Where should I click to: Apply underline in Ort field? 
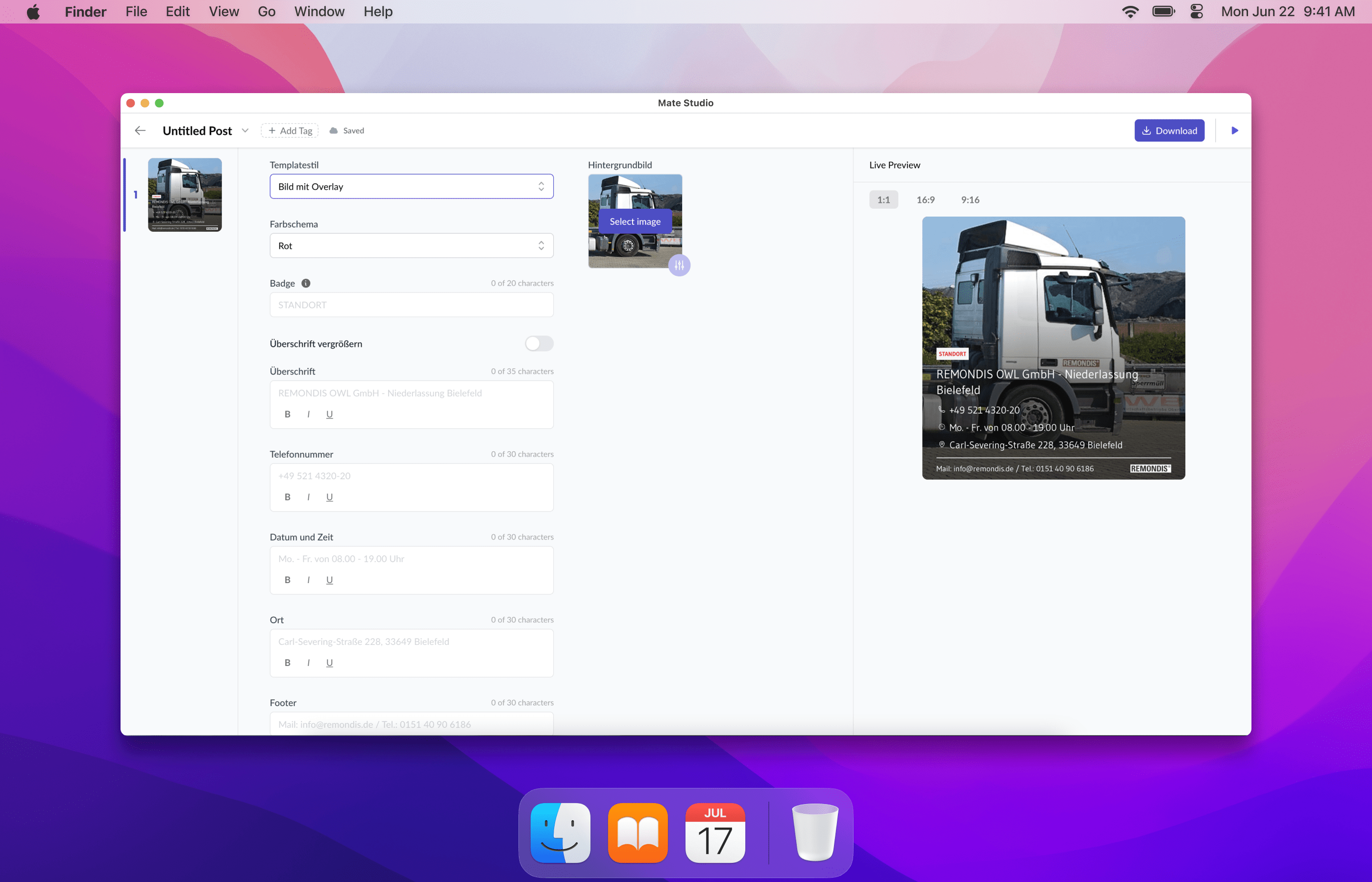pos(329,662)
